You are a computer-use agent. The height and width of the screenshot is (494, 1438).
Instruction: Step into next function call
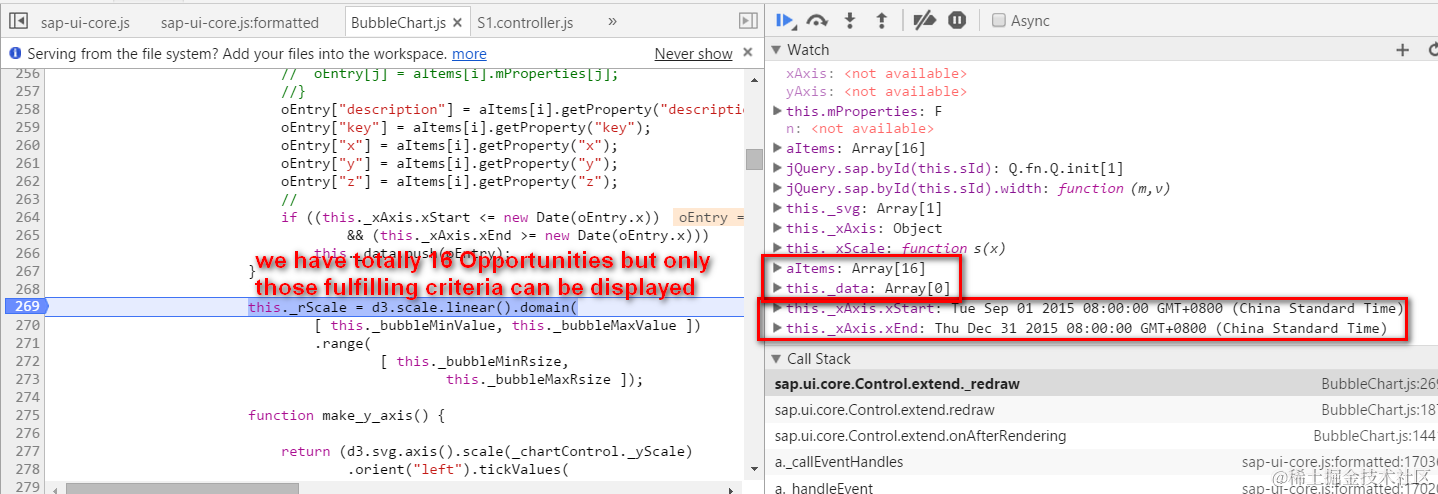[x=850, y=20]
